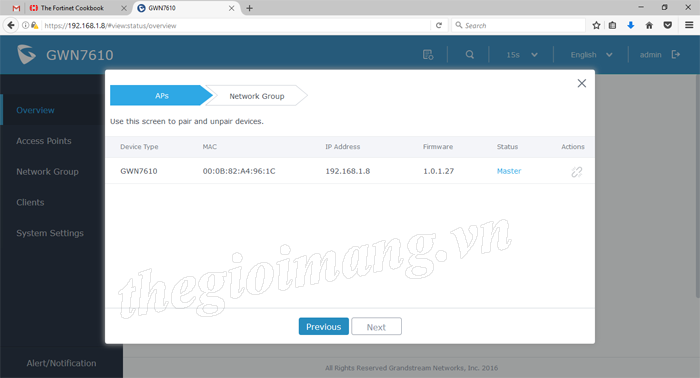The image size is (700, 378).
Task: Switch to the Gmail pinned tab
Action: click(16, 8)
